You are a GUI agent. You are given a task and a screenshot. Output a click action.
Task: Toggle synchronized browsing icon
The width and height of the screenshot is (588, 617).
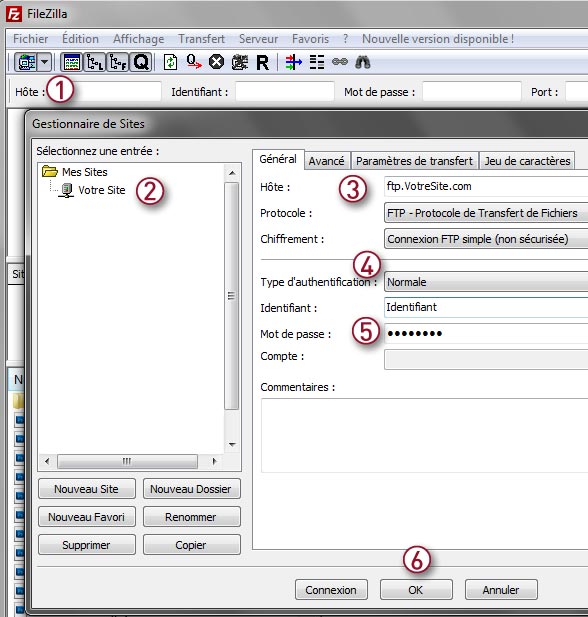pyautogui.click(x=340, y=62)
